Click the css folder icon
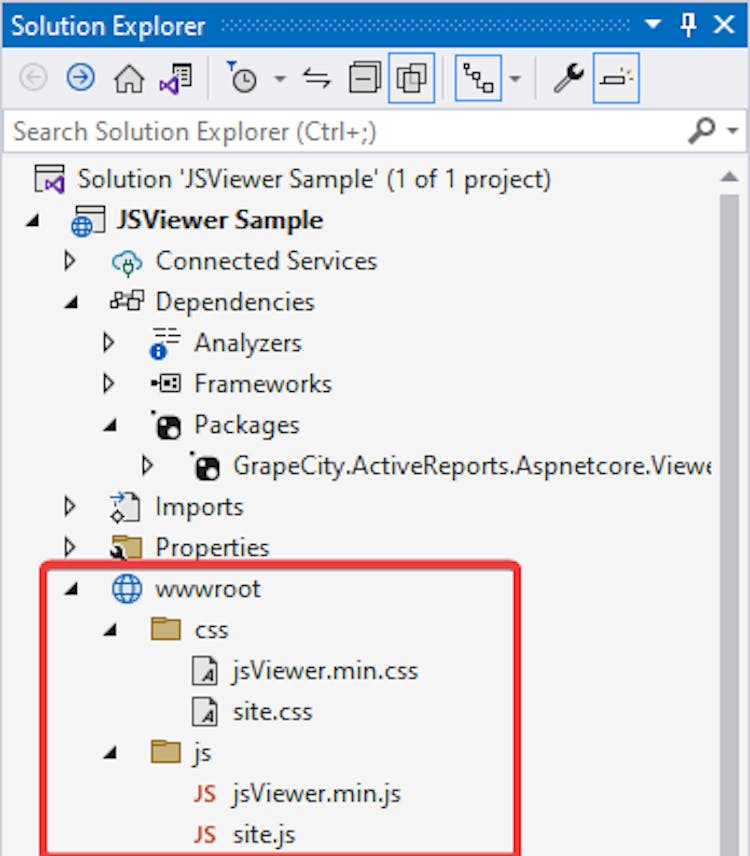This screenshot has height=856, width=750. click(x=166, y=629)
